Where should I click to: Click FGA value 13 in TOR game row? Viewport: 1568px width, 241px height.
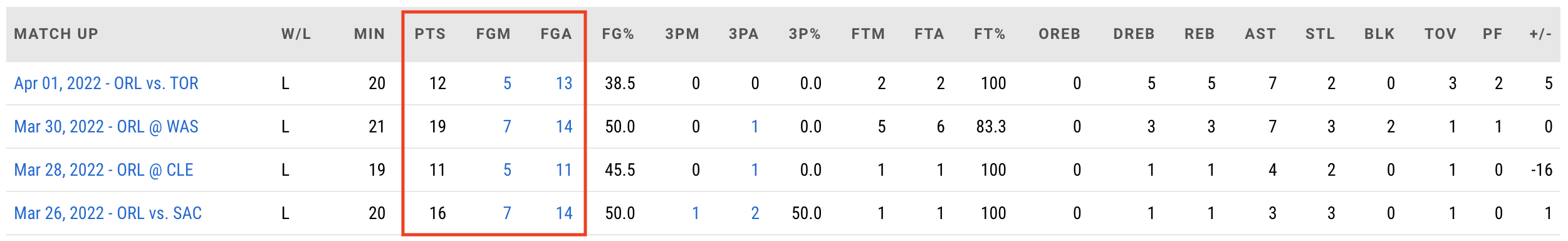coord(564,83)
